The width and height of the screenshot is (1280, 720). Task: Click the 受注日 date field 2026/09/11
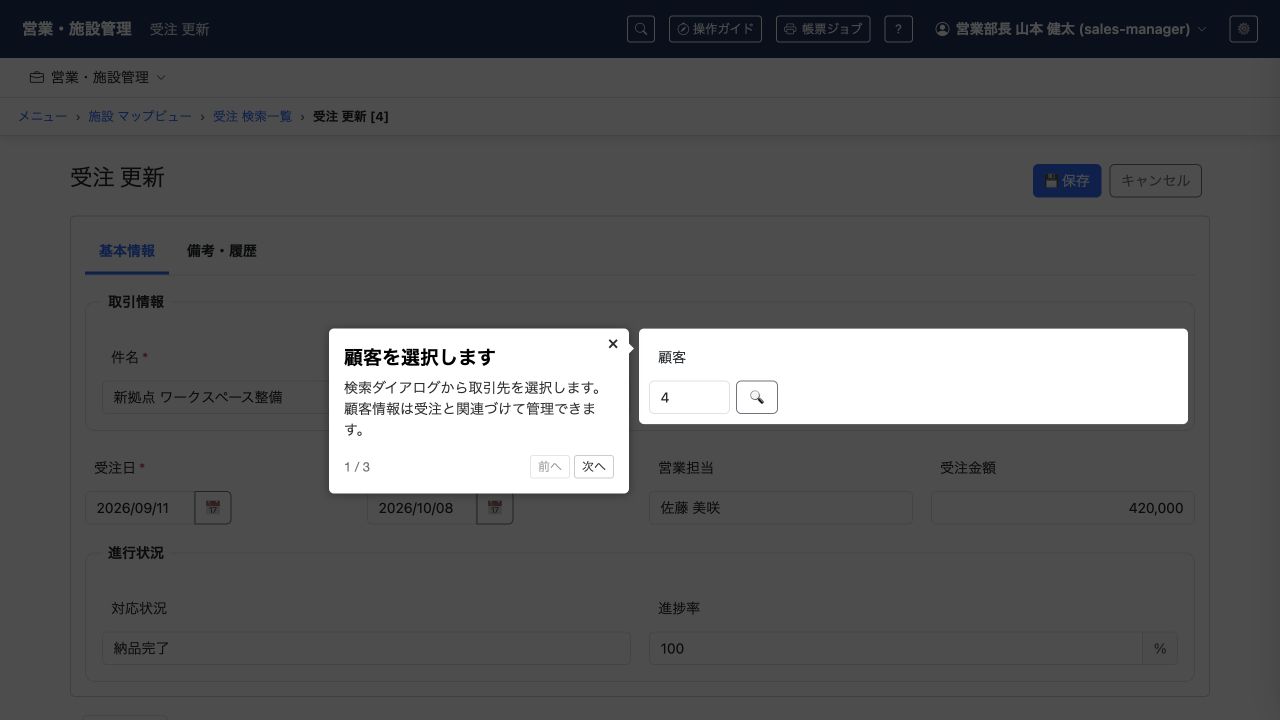[x=140, y=508]
